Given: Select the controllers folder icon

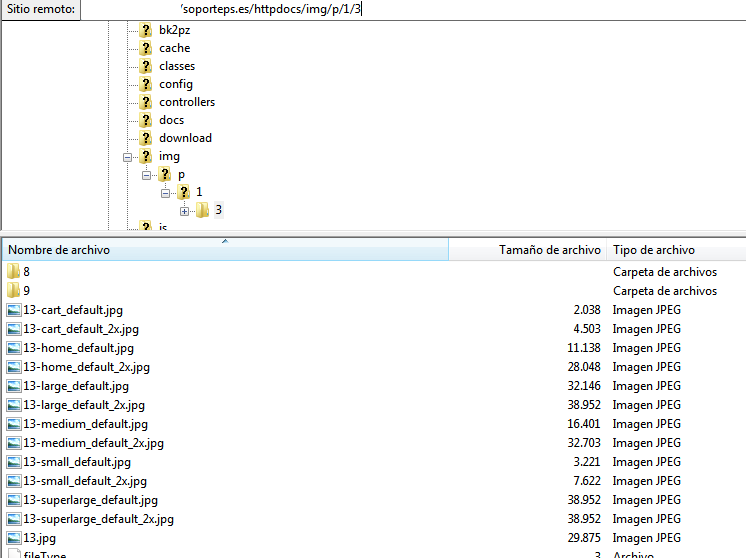Looking at the screenshot, I should [146, 102].
